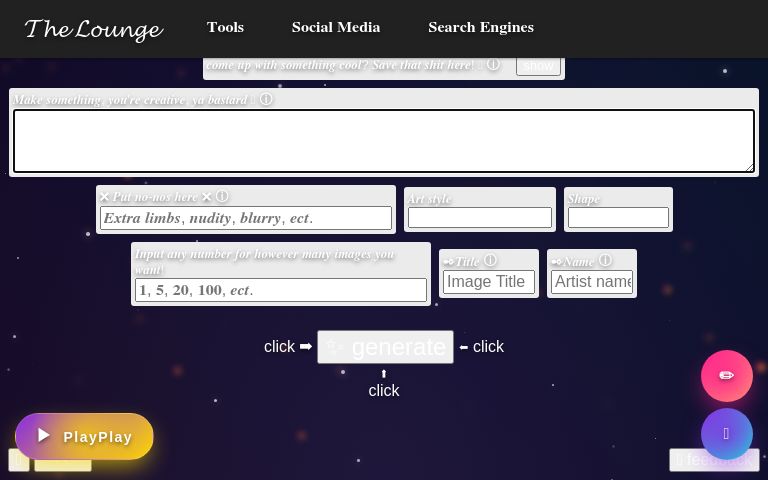Go to The Lounge home logo
Image resolution: width=768 pixels, height=480 pixels.
93,29
